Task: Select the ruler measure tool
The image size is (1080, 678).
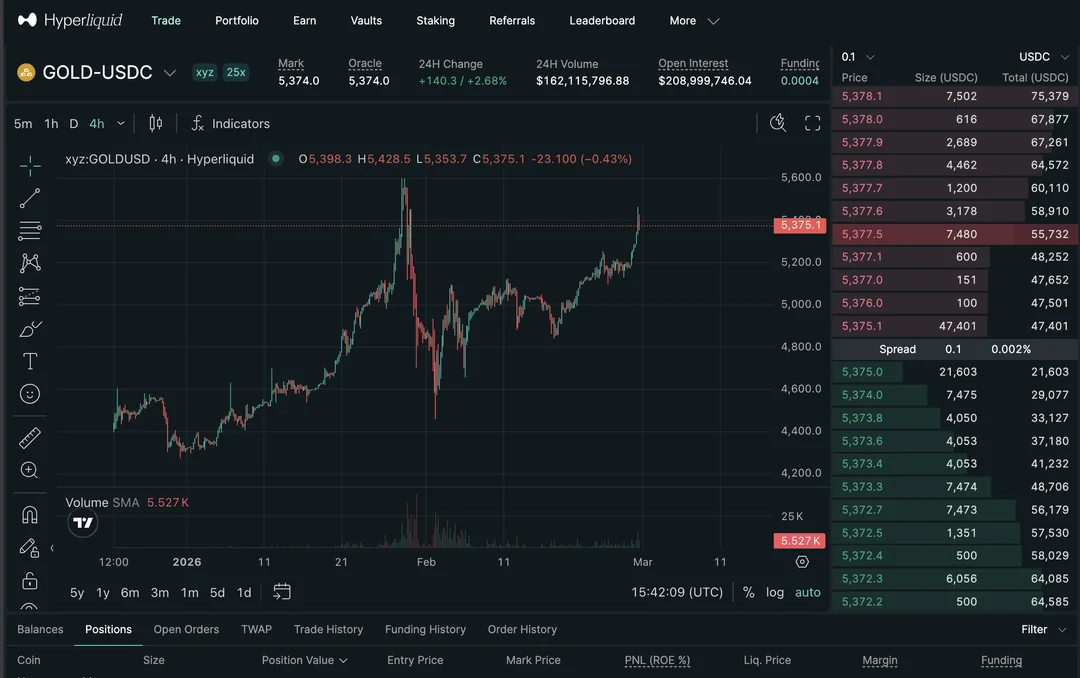Action: [30, 438]
